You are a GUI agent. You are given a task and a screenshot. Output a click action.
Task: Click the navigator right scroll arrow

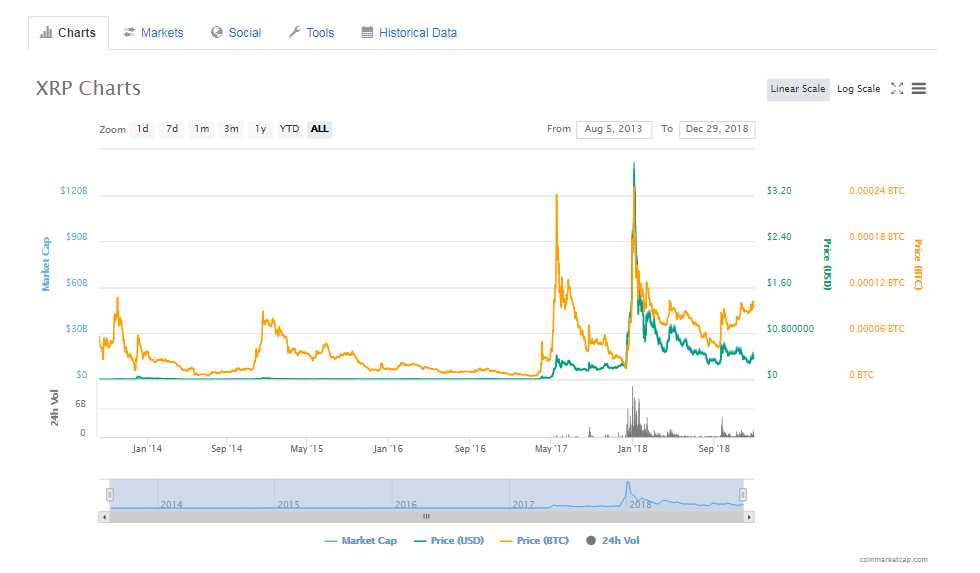[x=749, y=517]
